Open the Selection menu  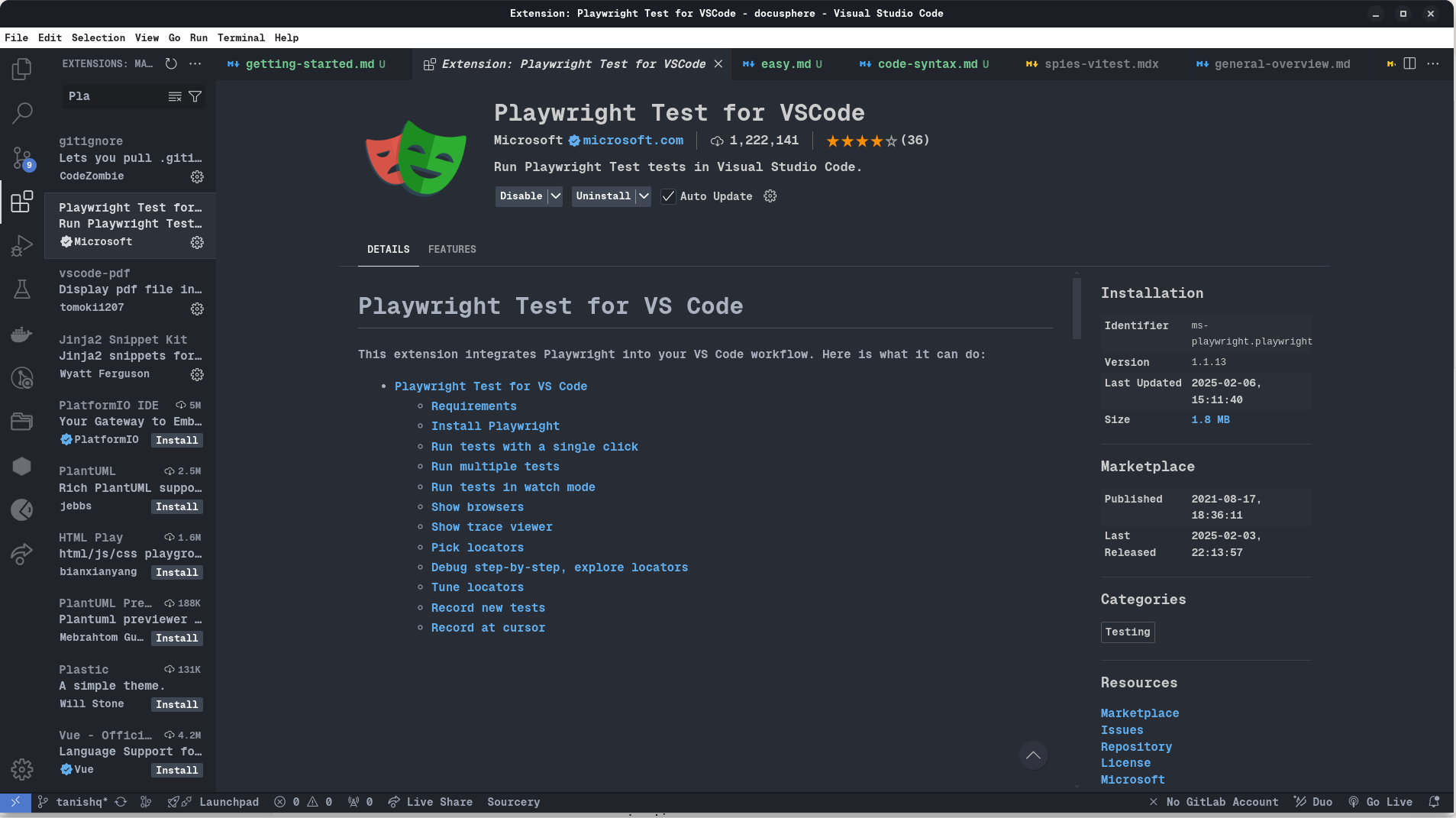(x=98, y=37)
